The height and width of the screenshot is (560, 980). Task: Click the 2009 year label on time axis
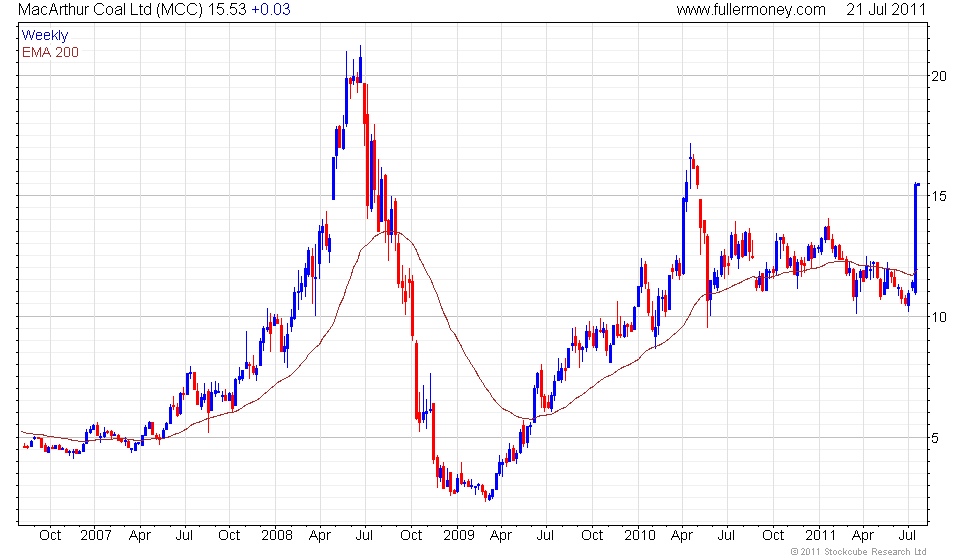[x=459, y=536]
